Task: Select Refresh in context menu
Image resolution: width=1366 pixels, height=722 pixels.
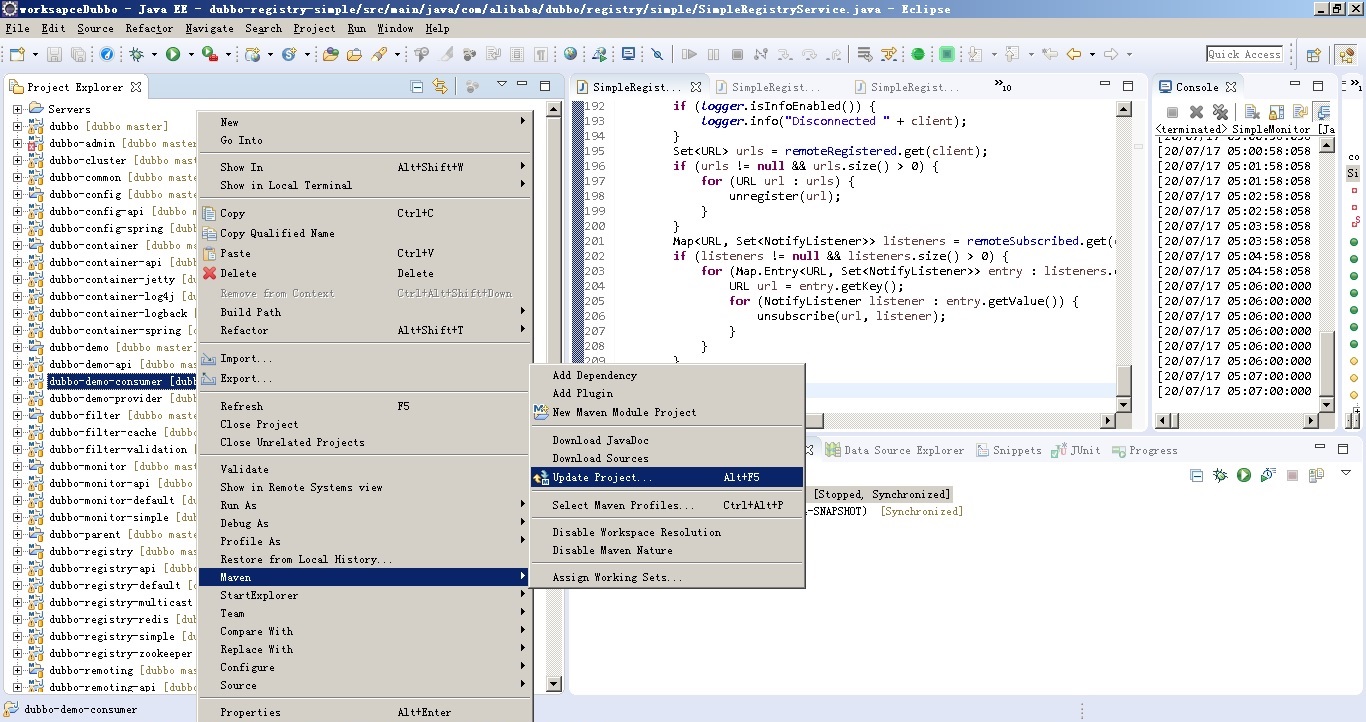Action: click(365, 406)
